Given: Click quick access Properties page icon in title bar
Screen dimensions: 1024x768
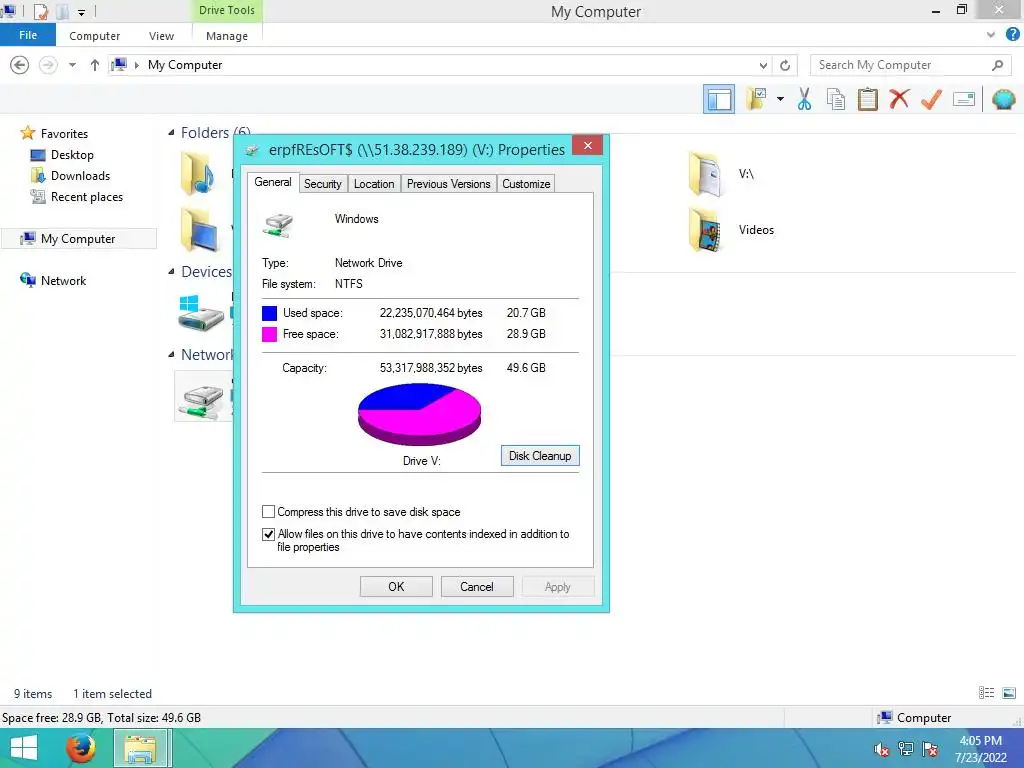Looking at the screenshot, I should click(41, 11).
